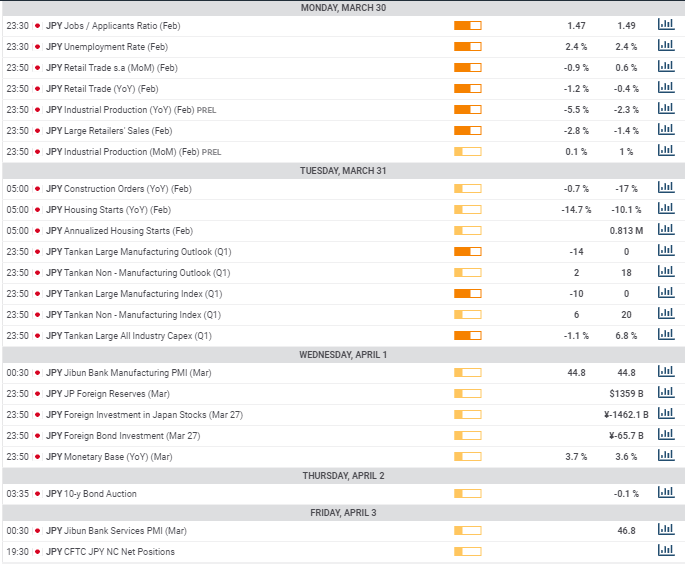Open JPY Foreign Bond Investment event

pyautogui.click(x=121, y=435)
